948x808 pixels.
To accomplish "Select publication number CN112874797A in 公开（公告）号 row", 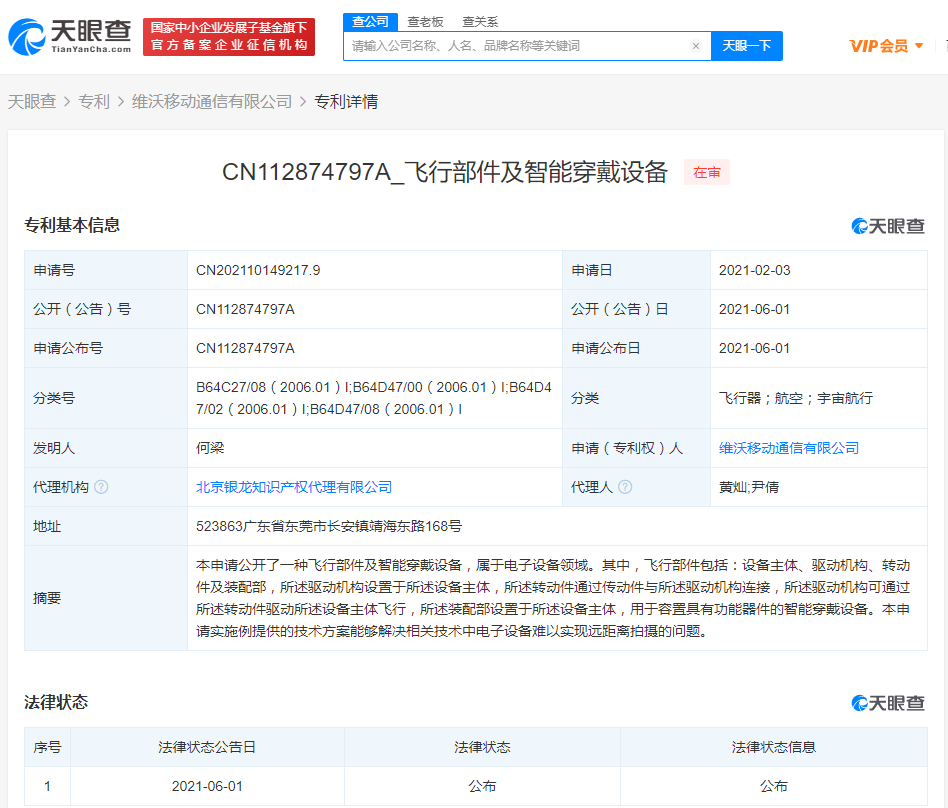I will pyautogui.click(x=245, y=309).
